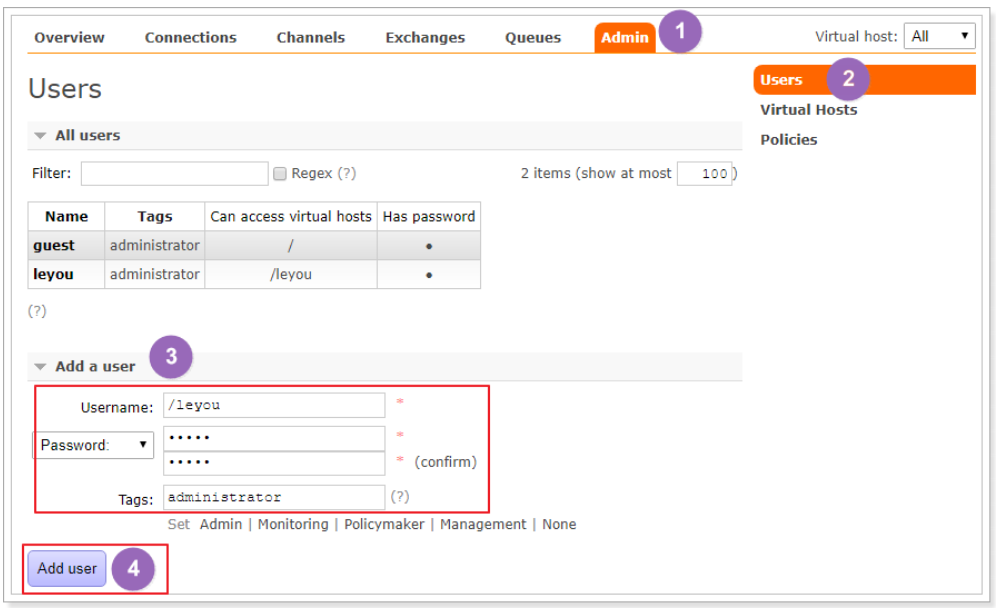The height and width of the screenshot is (609, 1007).
Task: Open the Virtual host dropdown
Action: 939,36
